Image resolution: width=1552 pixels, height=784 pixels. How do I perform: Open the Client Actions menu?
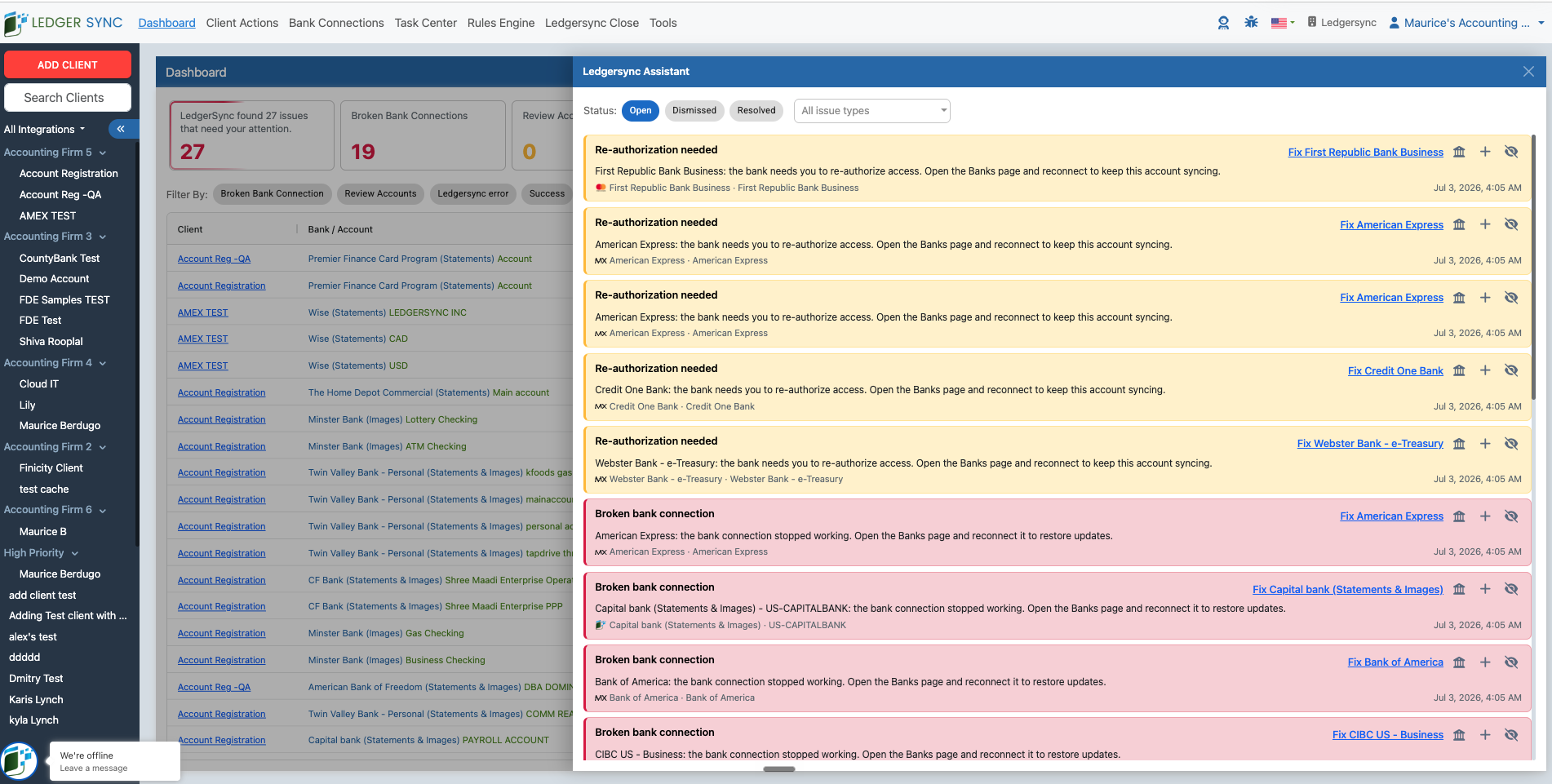(242, 23)
